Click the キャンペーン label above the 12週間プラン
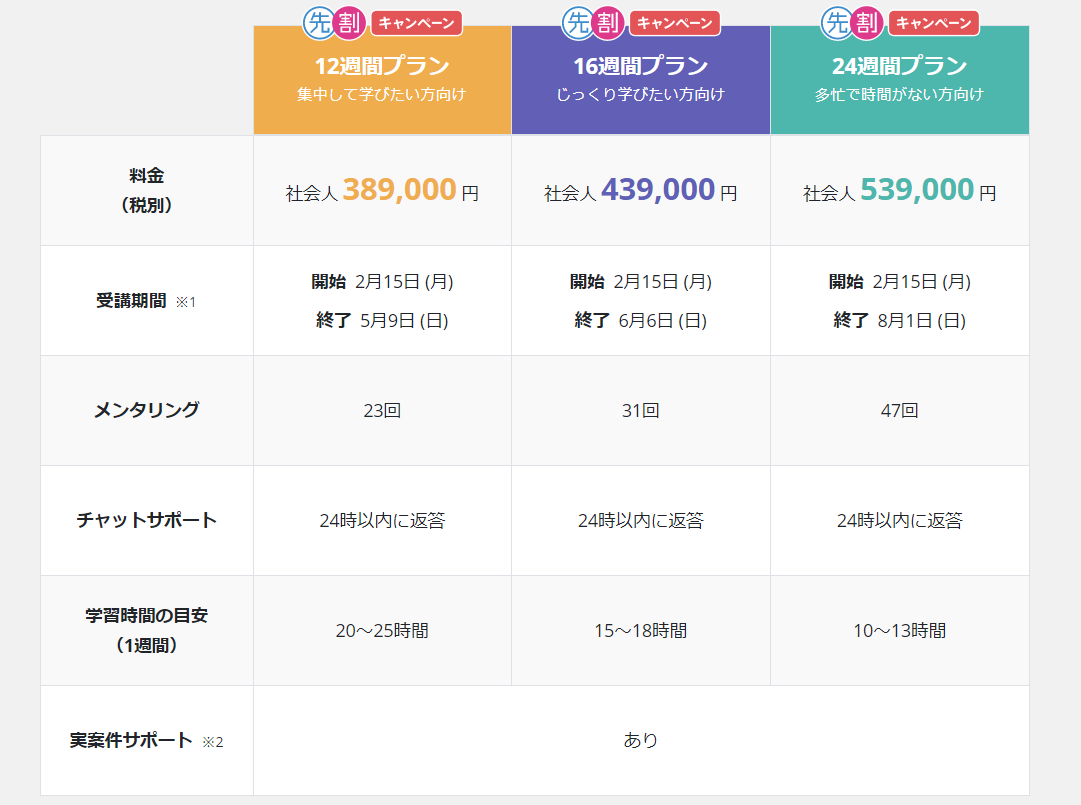 pos(416,23)
